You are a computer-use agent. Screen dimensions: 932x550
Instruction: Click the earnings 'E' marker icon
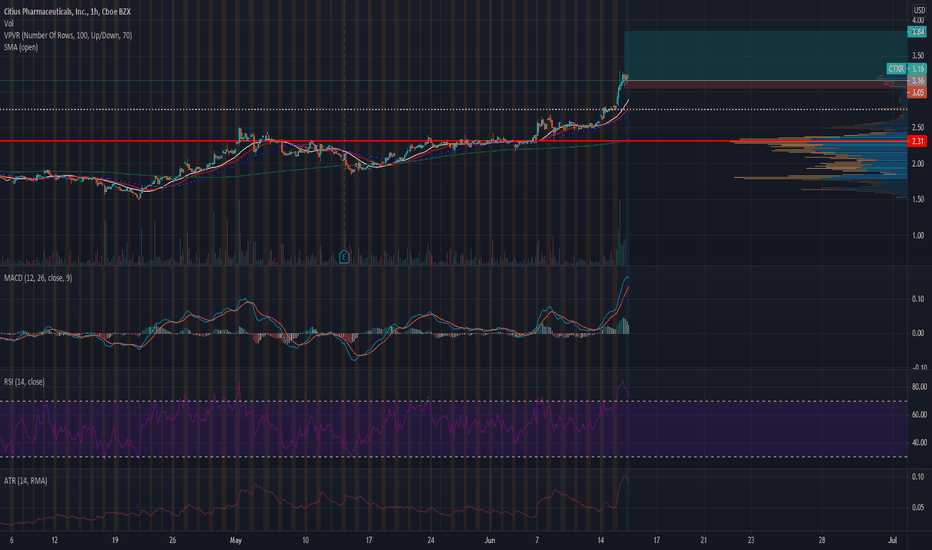pyautogui.click(x=344, y=257)
